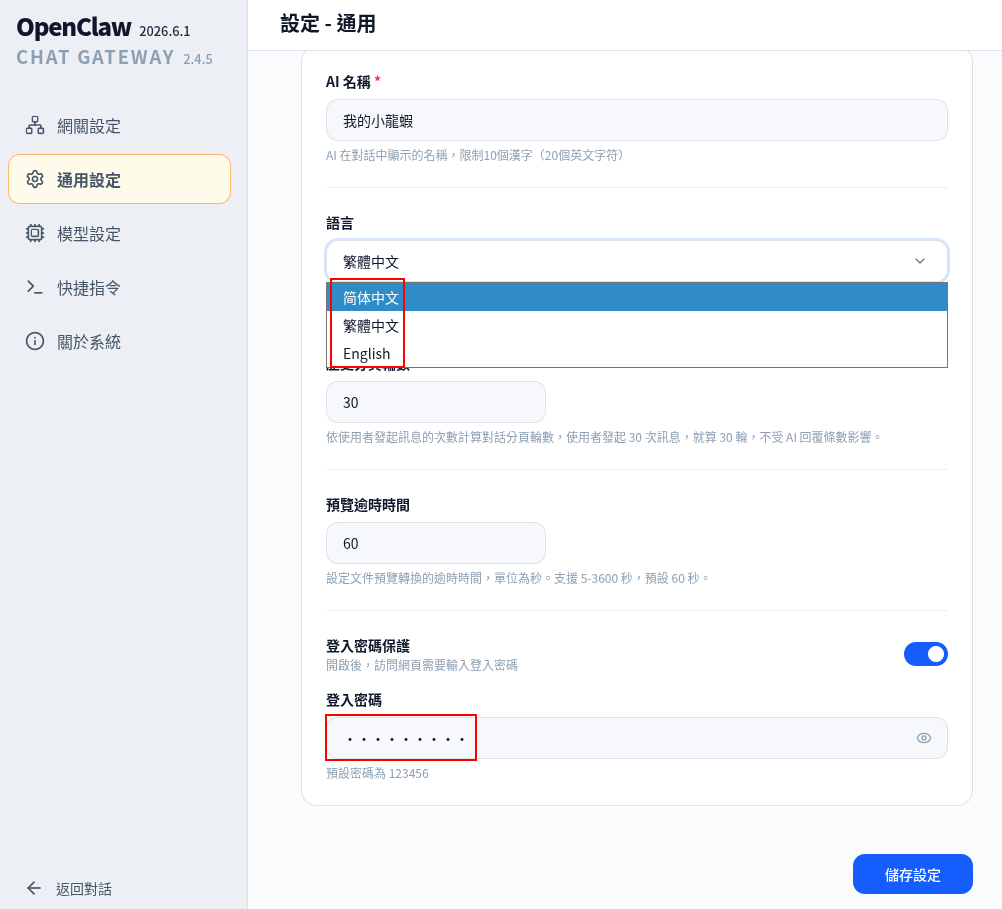Click the 登入密碼 password field
1002x909 pixels.
point(636,738)
